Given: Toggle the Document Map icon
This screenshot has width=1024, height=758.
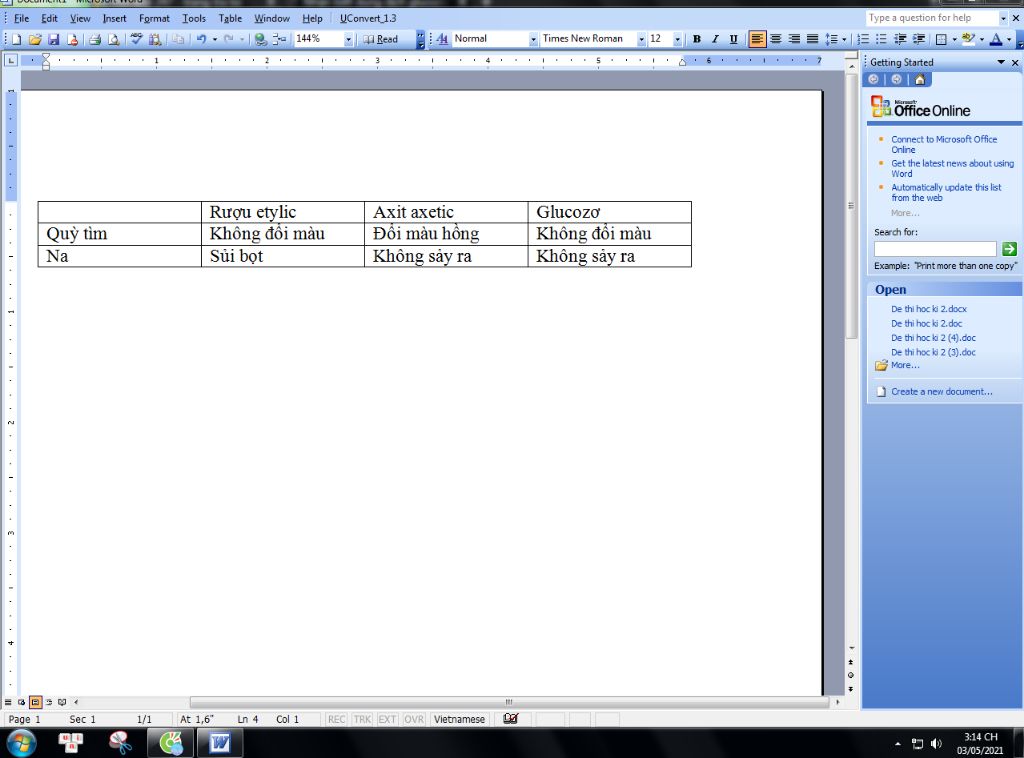Looking at the screenshot, I should point(279,39).
